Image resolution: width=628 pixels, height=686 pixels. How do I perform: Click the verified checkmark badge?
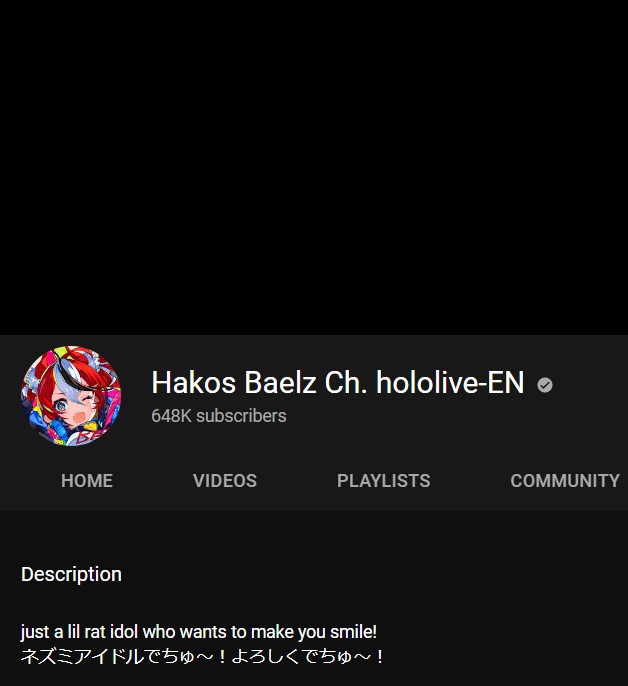click(x=545, y=385)
